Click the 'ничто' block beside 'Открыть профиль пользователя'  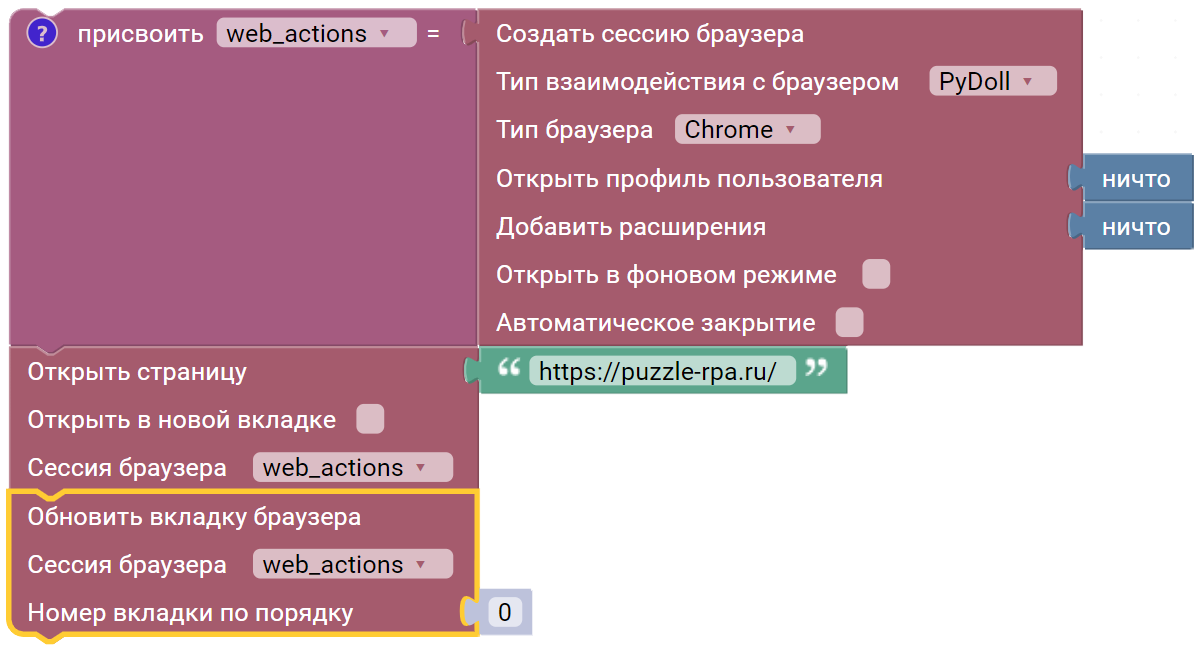coord(1135,179)
